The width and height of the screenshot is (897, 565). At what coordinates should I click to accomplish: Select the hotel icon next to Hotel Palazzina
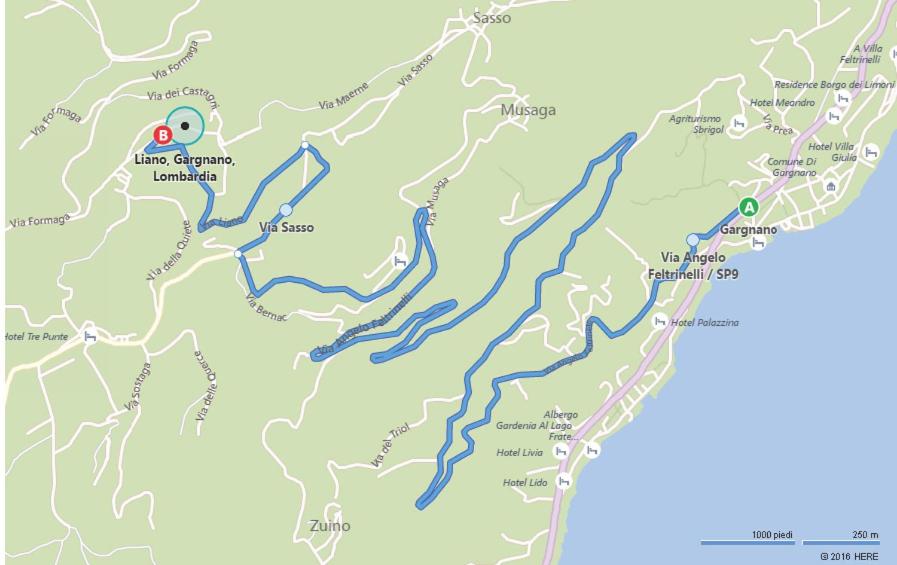coord(660,322)
